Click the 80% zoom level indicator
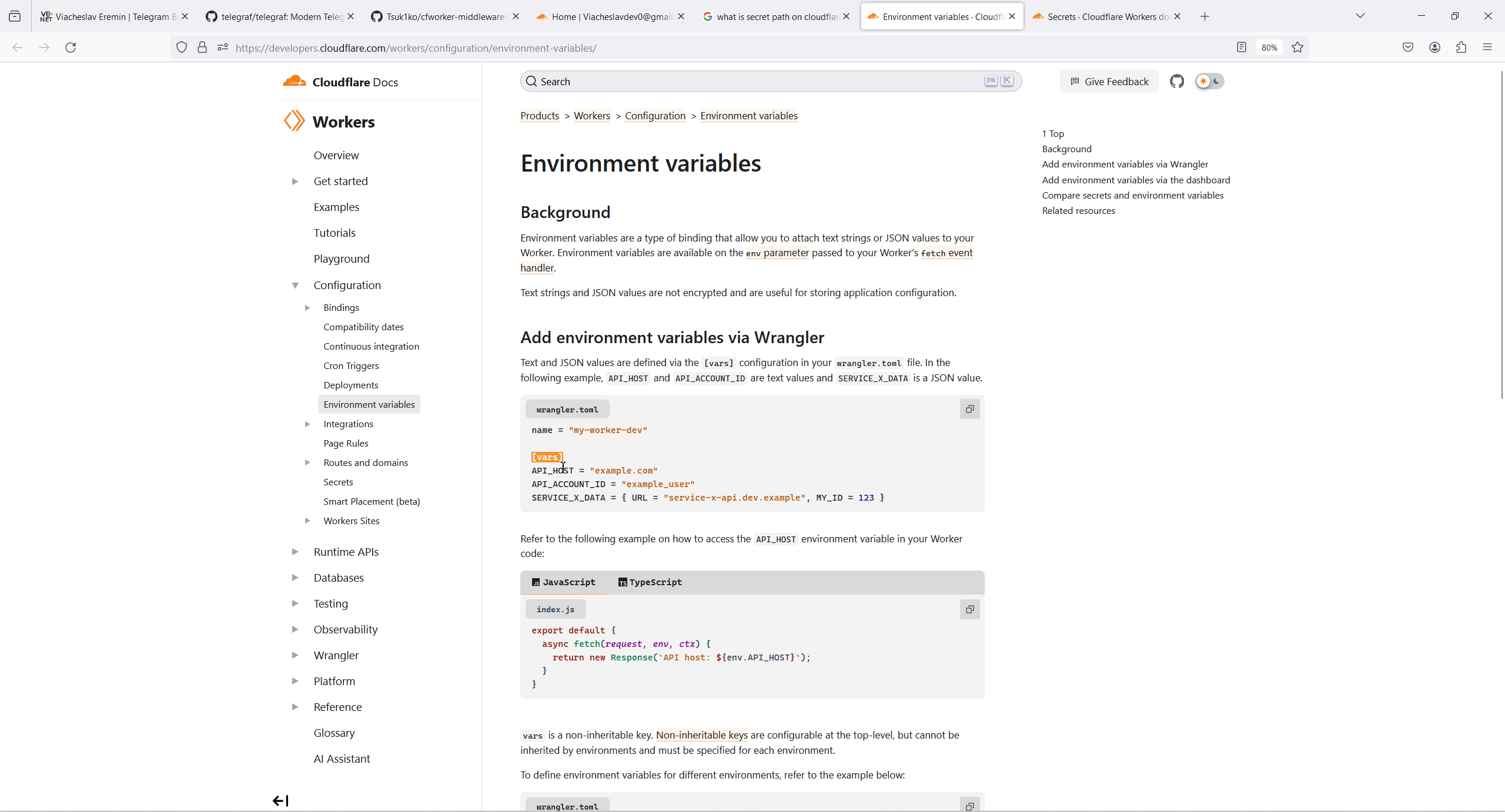Image resolution: width=1505 pixels, height=812 pixels. tap(1269, 48)
